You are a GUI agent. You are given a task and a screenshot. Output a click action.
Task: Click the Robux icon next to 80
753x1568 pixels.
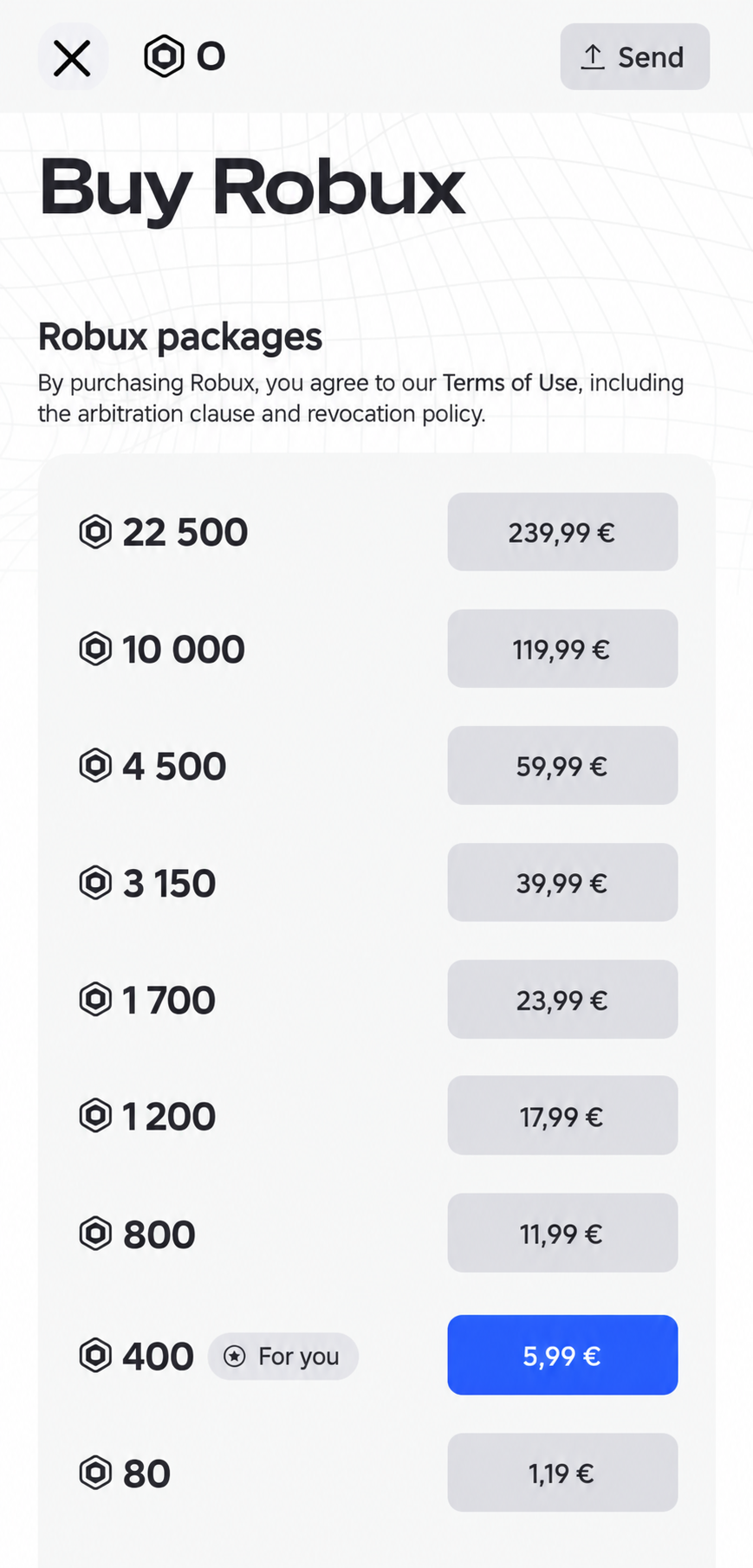coord(95,1473)
